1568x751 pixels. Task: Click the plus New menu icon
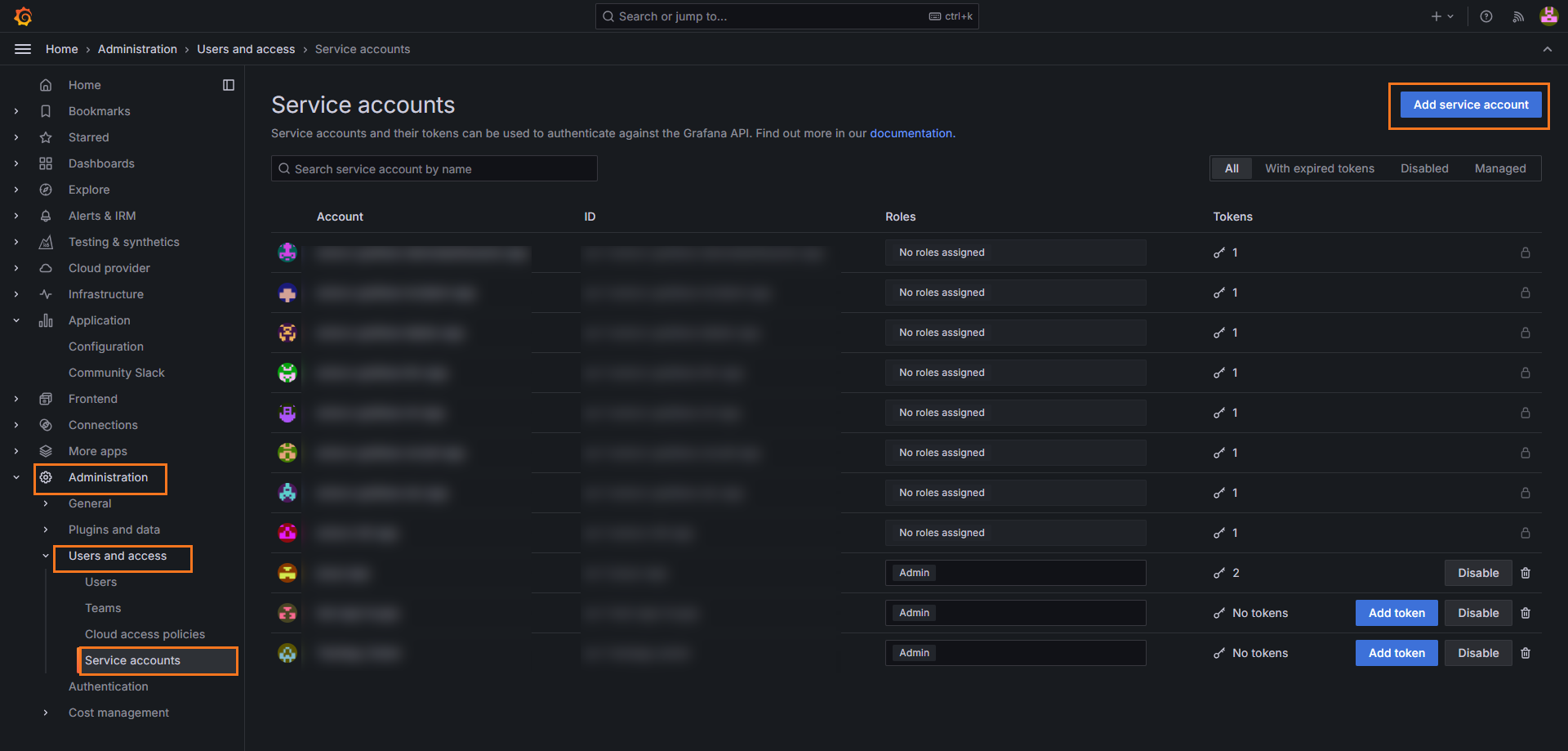pyautogui.click(x=1442, y=16)
